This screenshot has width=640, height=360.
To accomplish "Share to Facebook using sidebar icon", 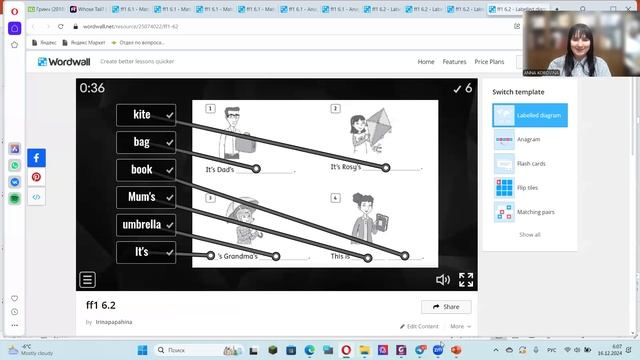I will click(x=36, y=158).
